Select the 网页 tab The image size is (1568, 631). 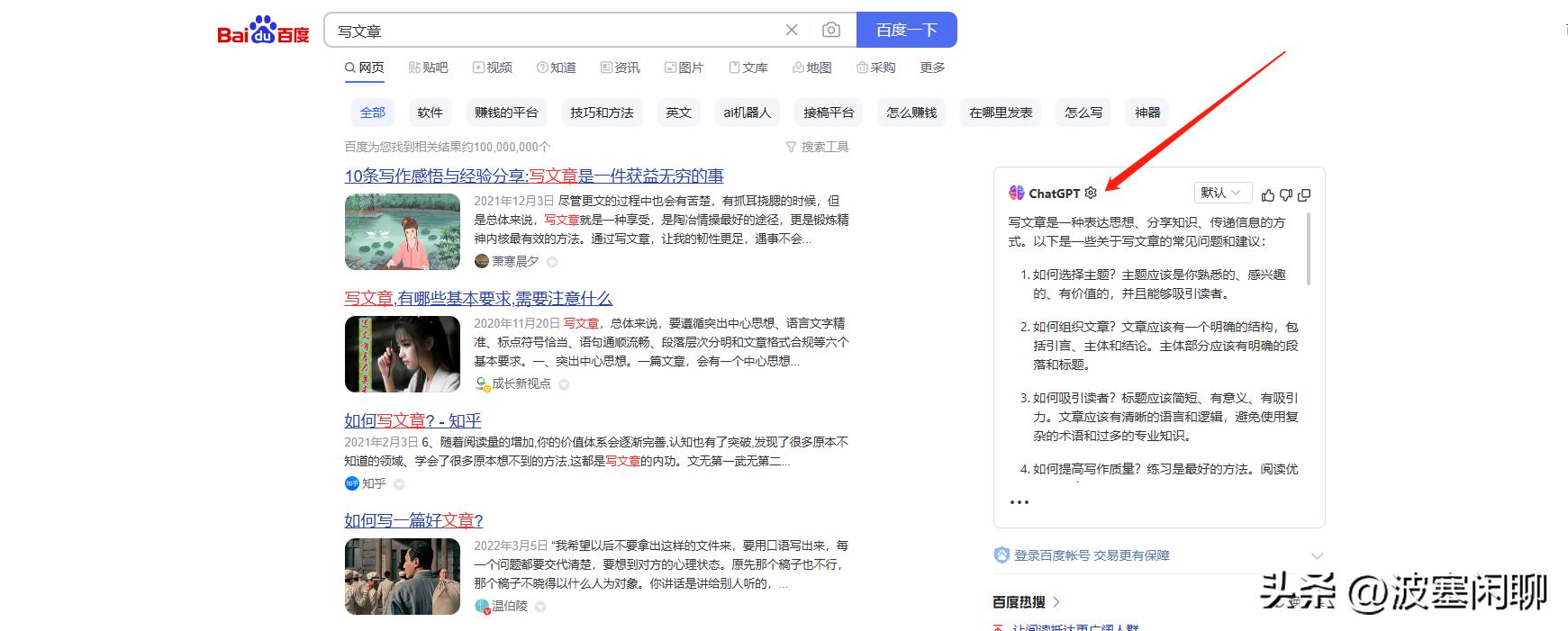[x=365, y=68]
